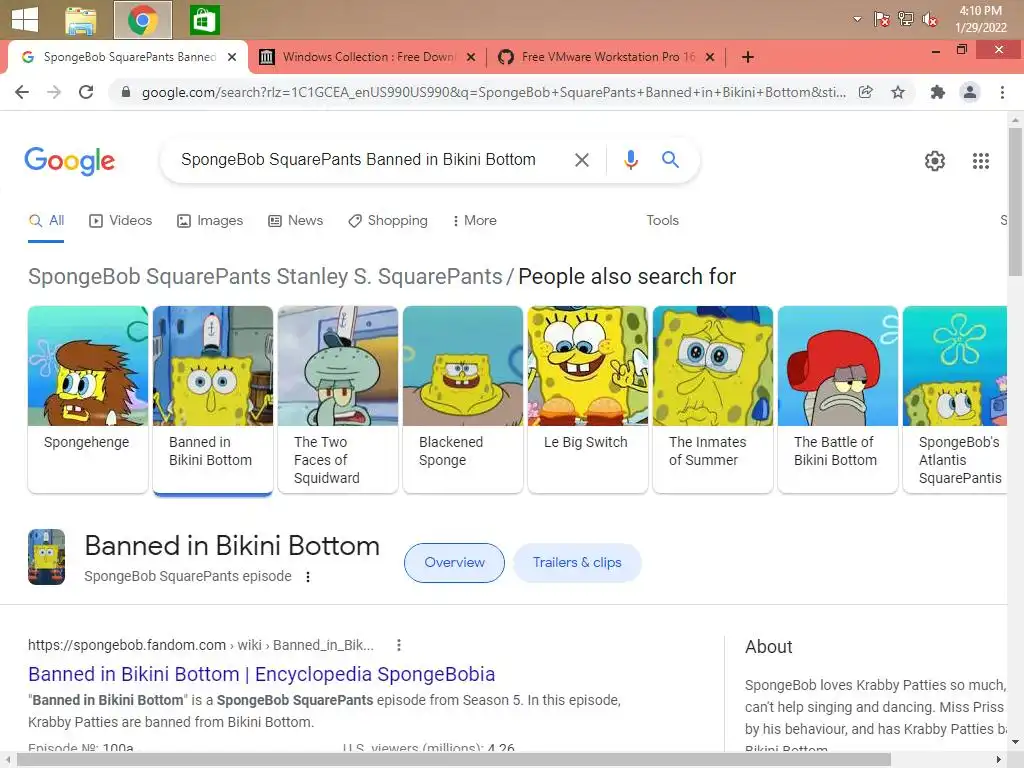Screen dimensions: 1024x768
Task: Click the muted volume tray icon
Action: [929, 20]
